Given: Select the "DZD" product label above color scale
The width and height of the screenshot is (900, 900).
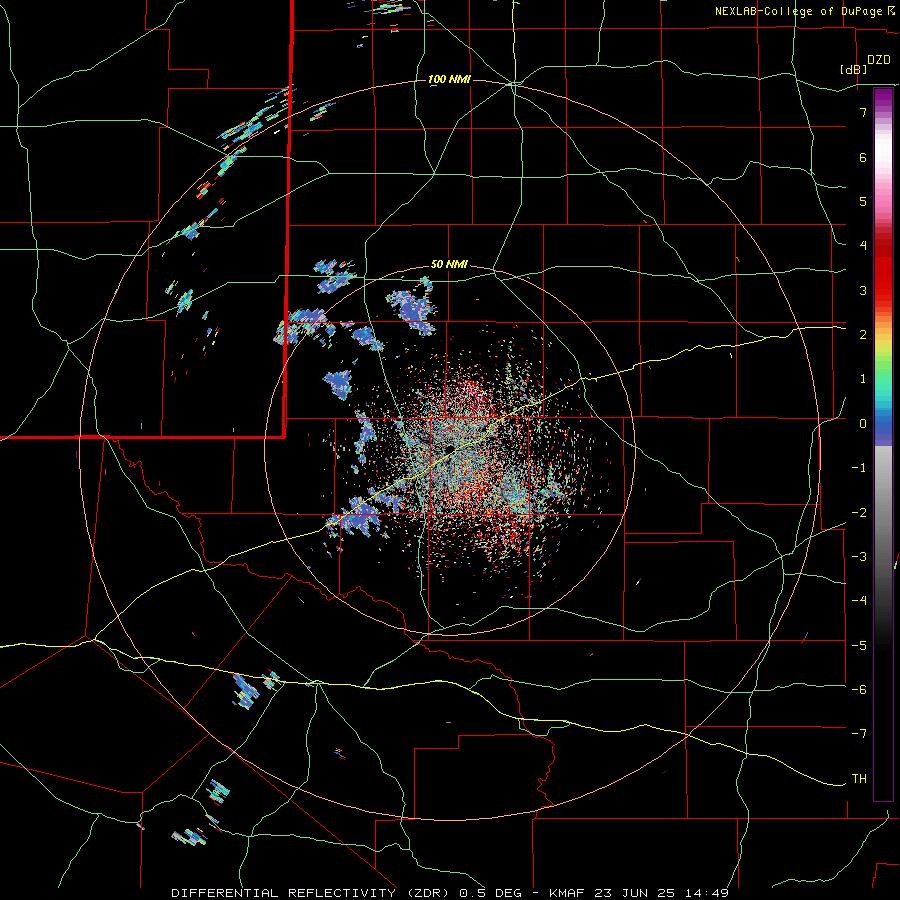Looking at the screenshot, I should point(879,60).
